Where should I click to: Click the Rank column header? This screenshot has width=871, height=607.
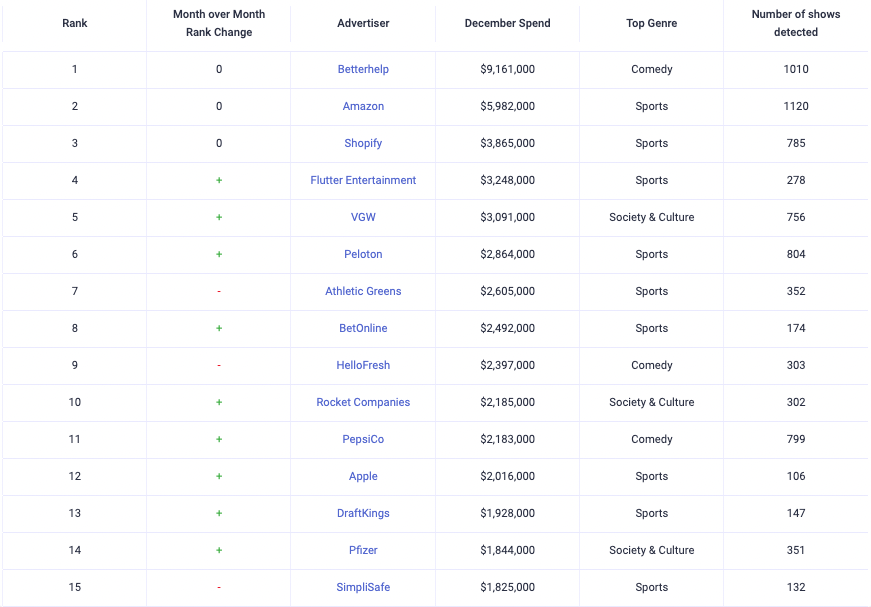pos(74,23)
